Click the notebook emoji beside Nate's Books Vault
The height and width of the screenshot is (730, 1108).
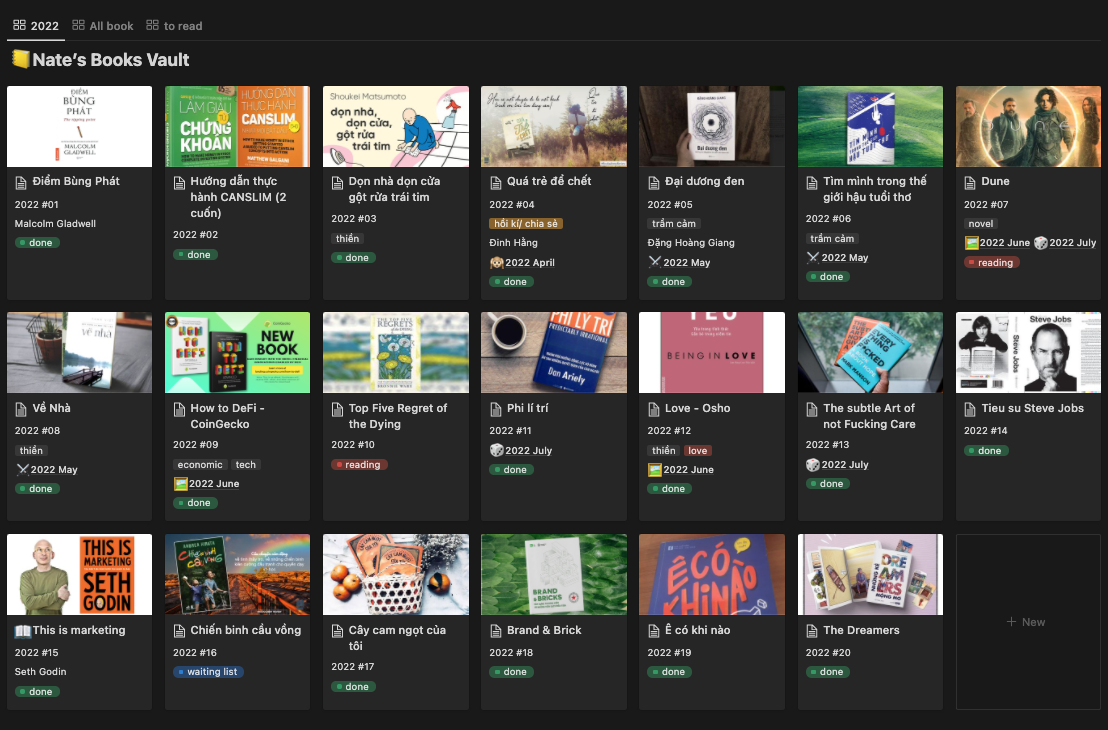click(19, 60)
